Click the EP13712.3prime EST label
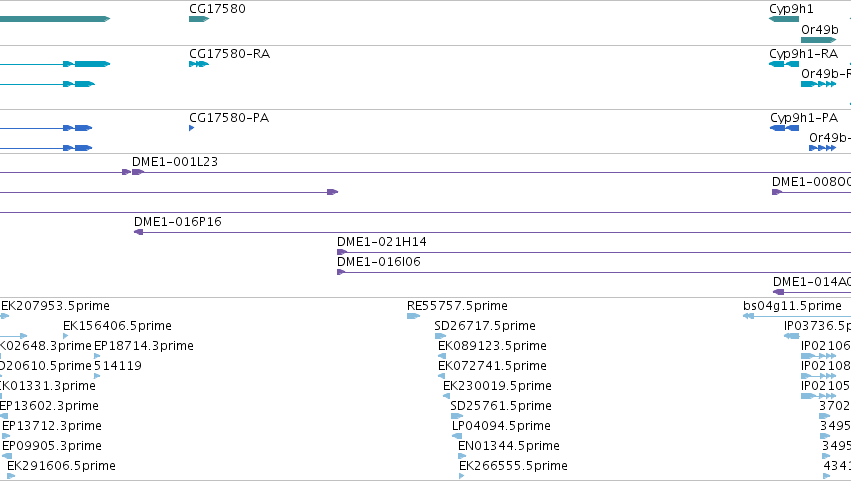Viewport: 851px width, 481px height. pyautogui.click(x=52, y=426)
